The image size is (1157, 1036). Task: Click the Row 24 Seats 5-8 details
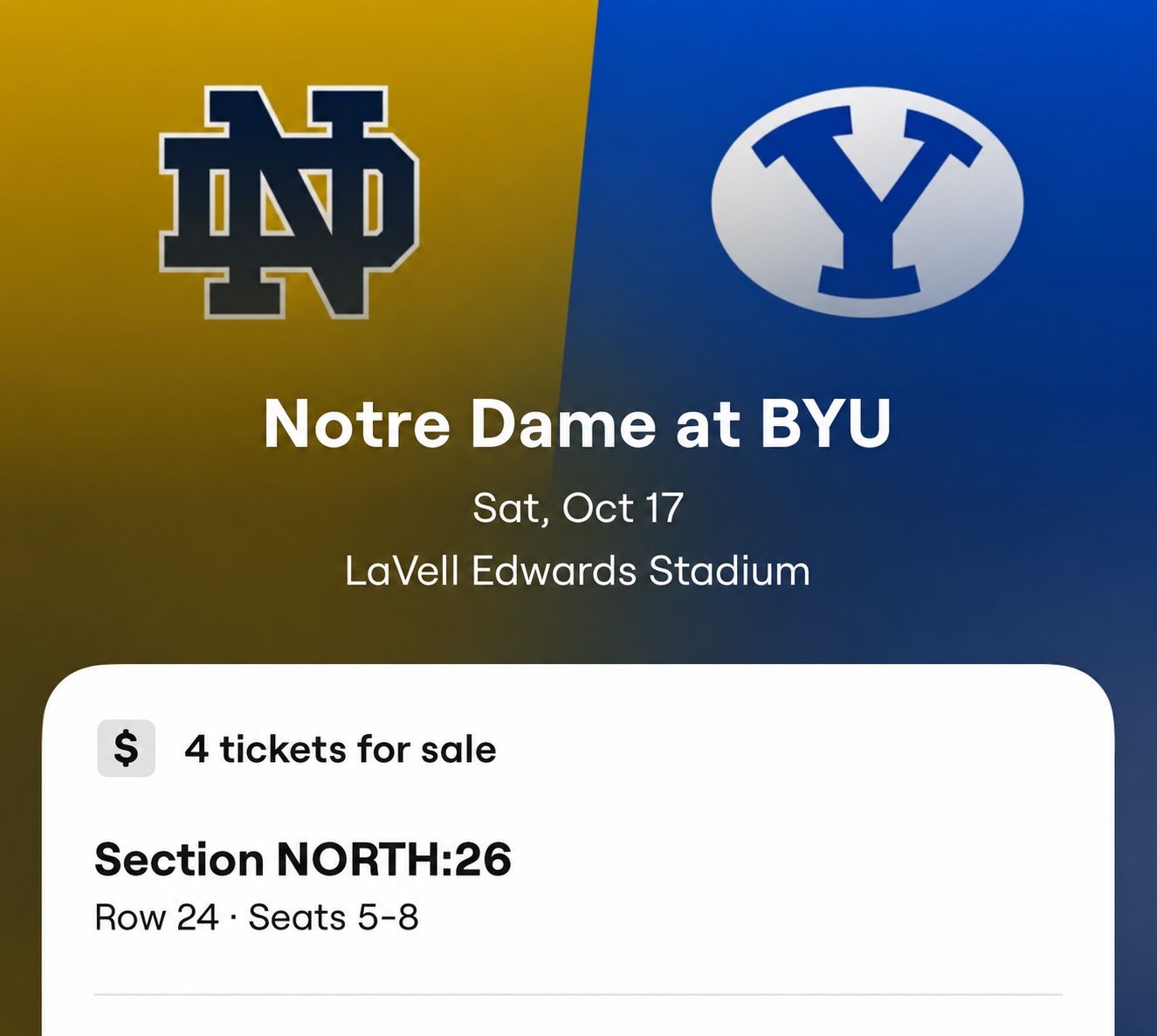257,917
